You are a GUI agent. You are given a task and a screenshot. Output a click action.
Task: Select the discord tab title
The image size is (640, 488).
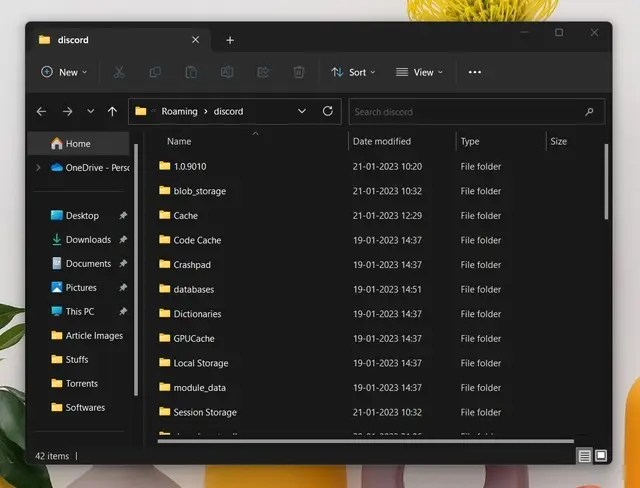tap(73, 40)
